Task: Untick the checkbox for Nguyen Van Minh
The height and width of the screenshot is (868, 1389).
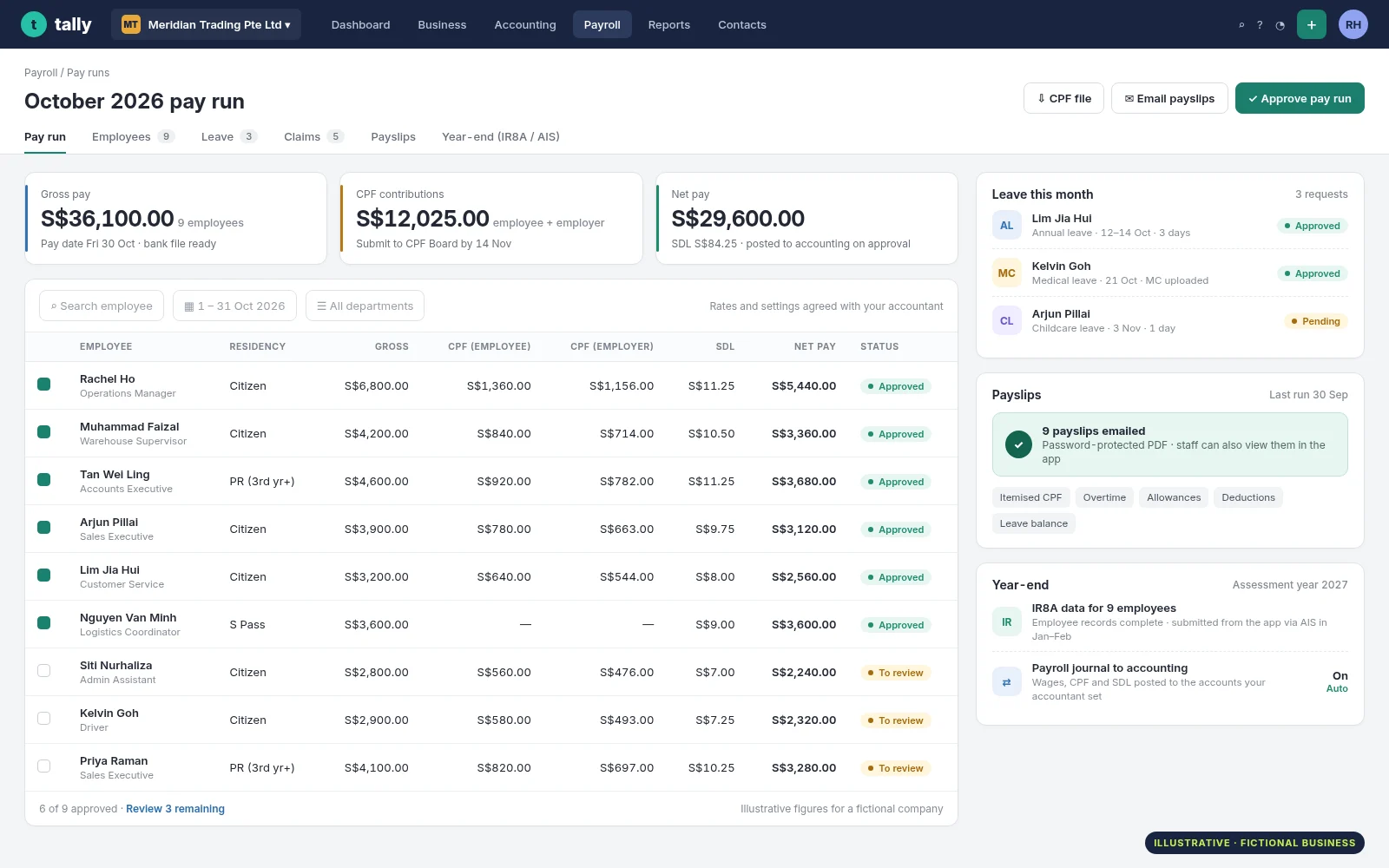Action: 44,623
